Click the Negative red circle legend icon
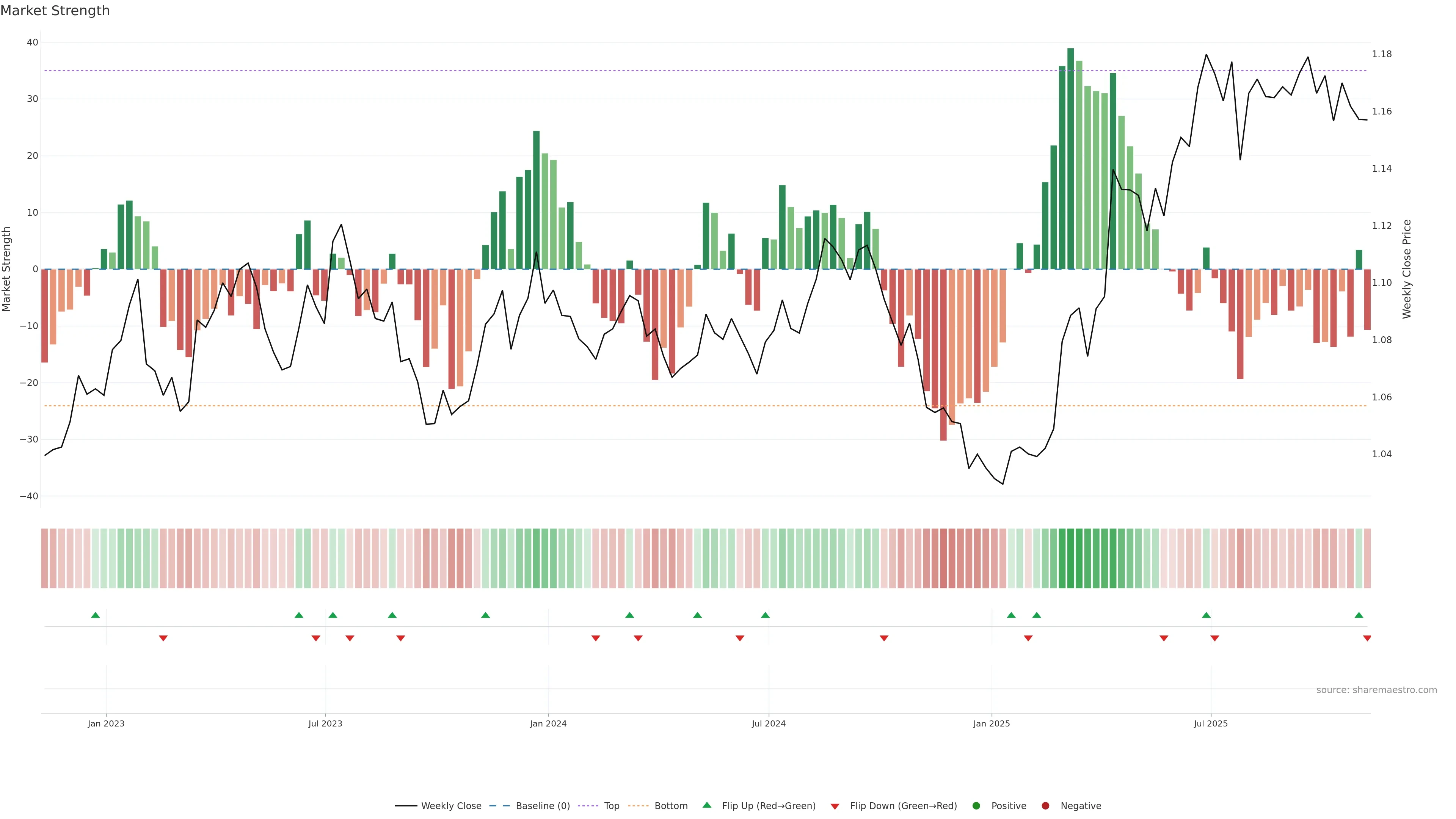The image size is (1456, 819). point(1045,806)
